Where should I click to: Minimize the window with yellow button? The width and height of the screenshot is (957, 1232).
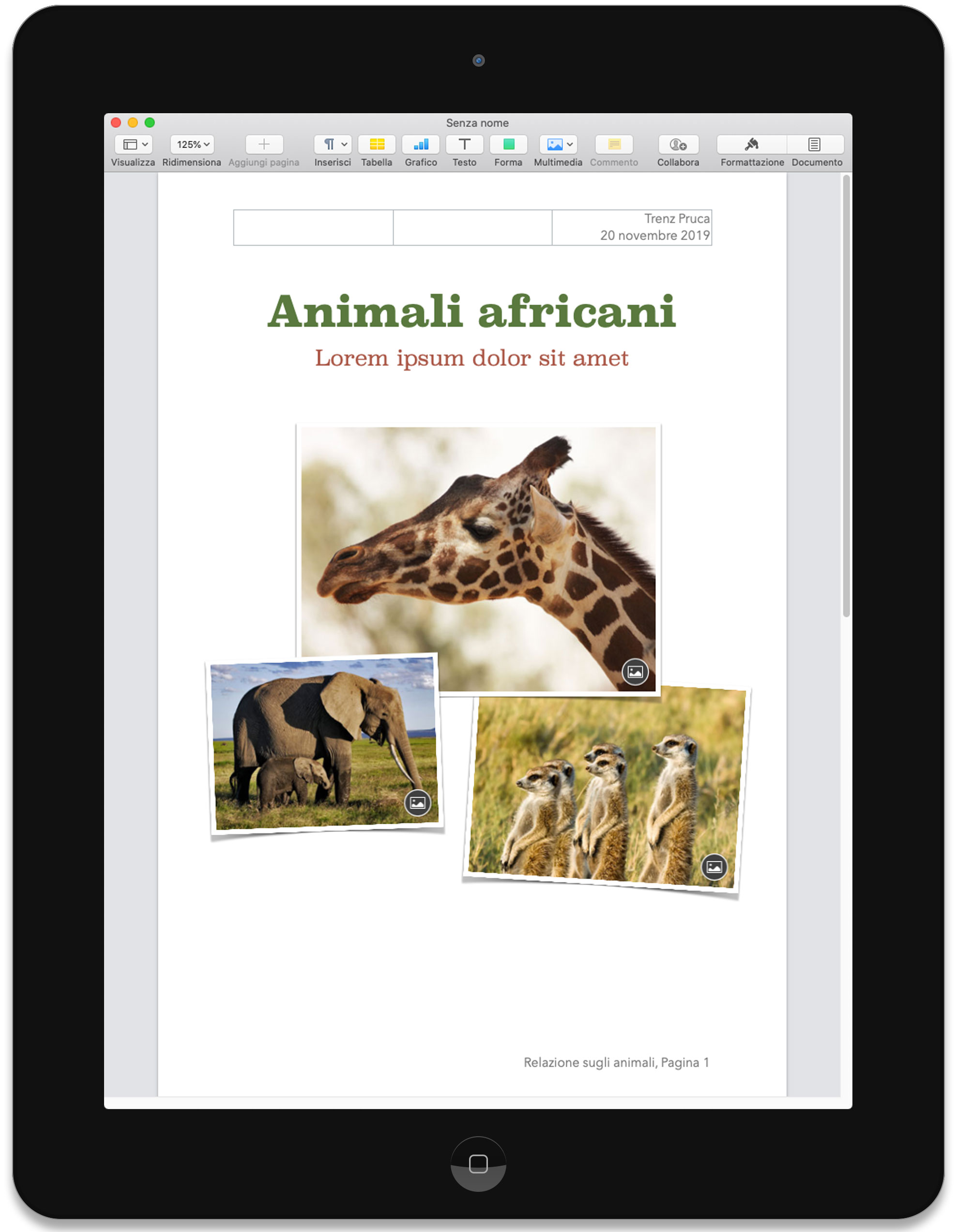[x=133, y=122]
